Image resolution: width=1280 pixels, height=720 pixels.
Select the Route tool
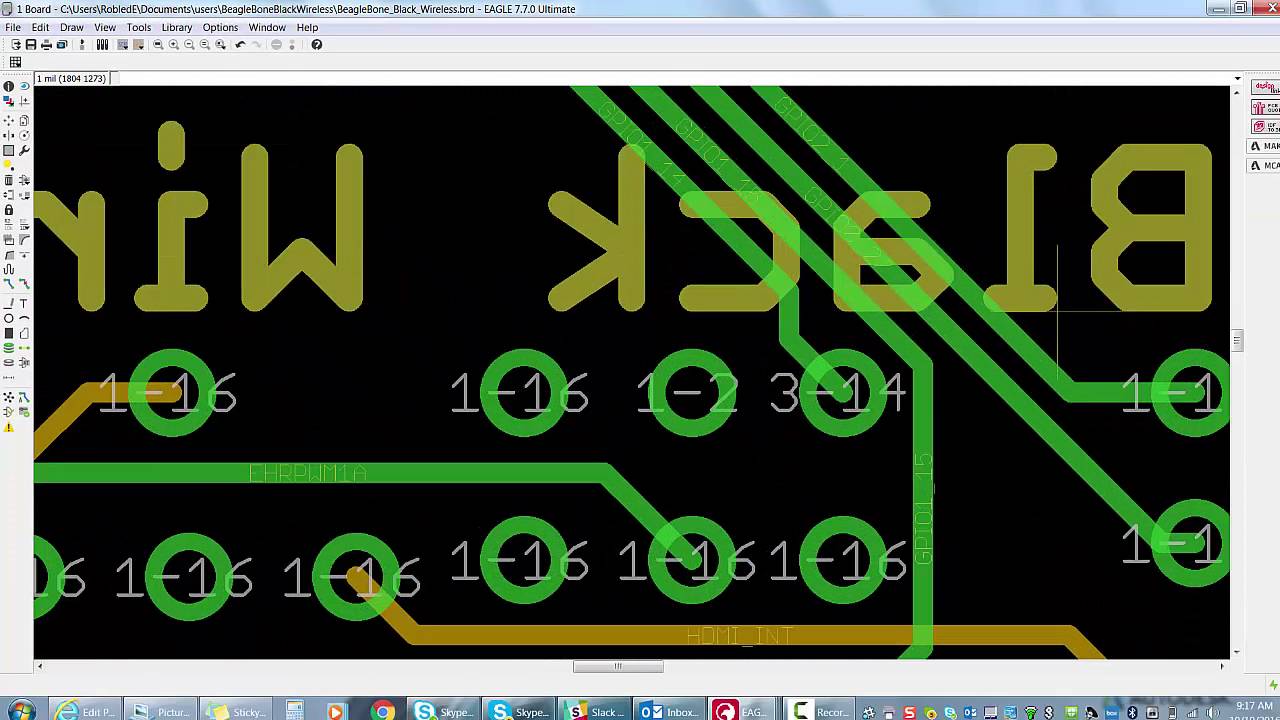(x=9, y=284)
